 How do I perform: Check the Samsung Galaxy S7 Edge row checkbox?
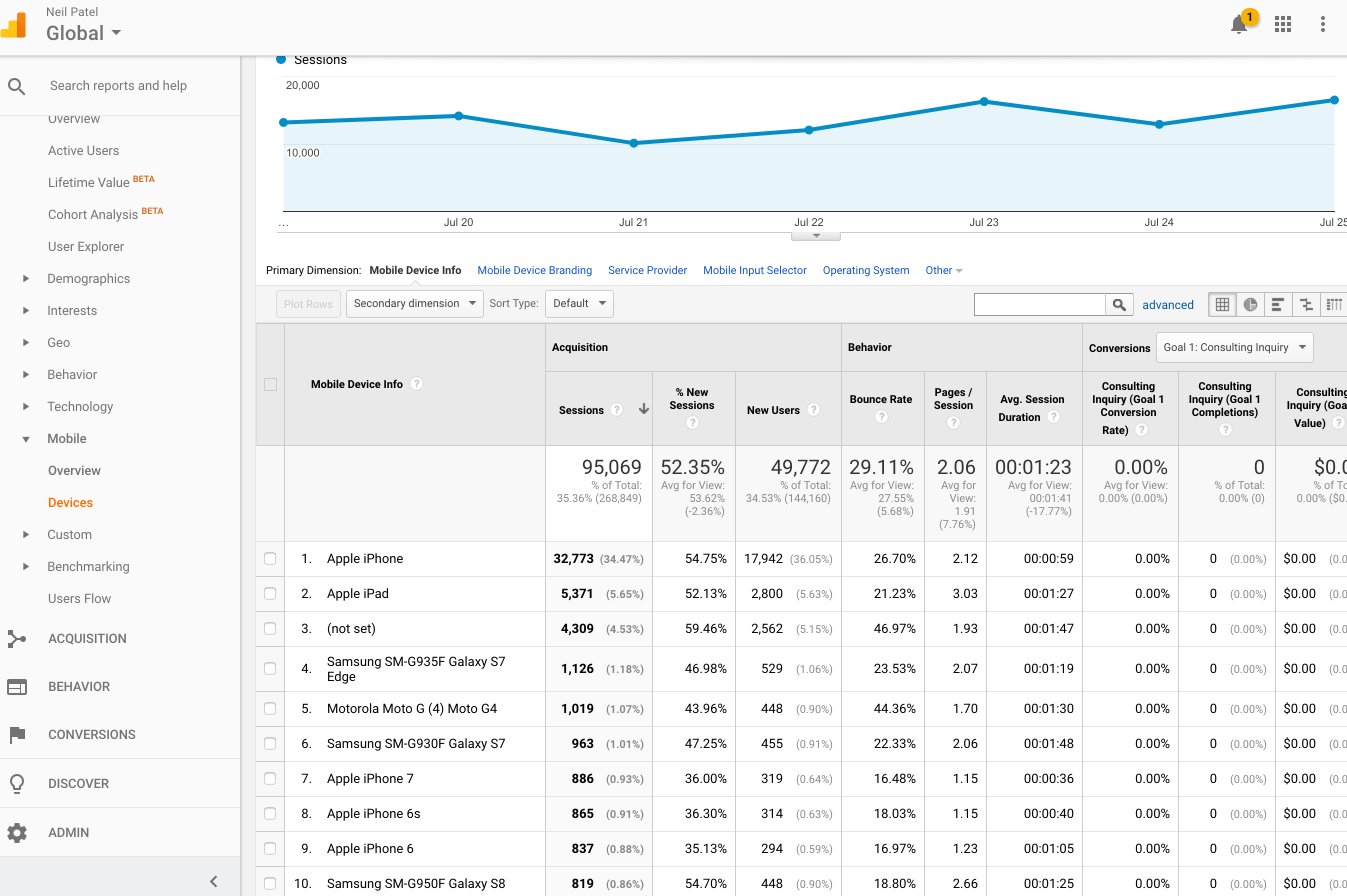tap(270, 669)
